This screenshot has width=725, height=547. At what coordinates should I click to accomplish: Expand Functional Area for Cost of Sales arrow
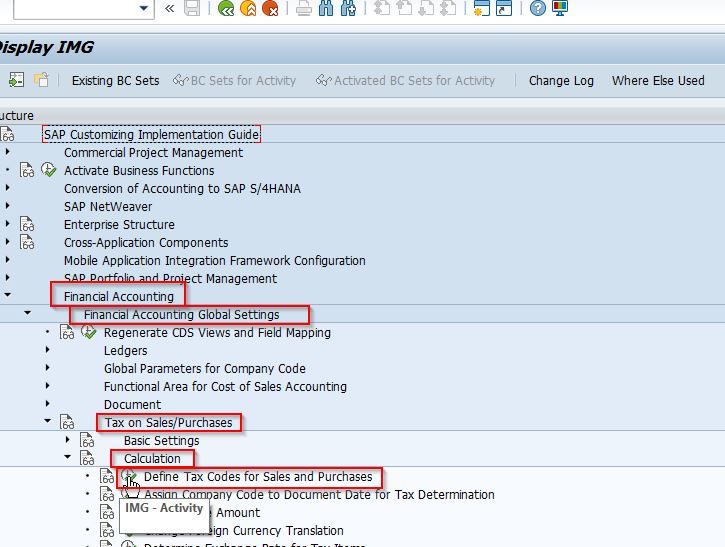click(48, 386)
